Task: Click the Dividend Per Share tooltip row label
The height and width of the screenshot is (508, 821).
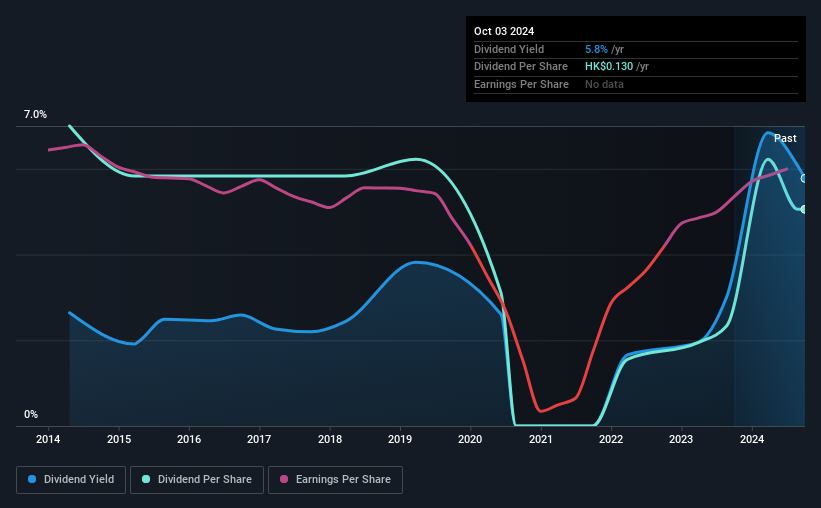Action: (520, 67)
